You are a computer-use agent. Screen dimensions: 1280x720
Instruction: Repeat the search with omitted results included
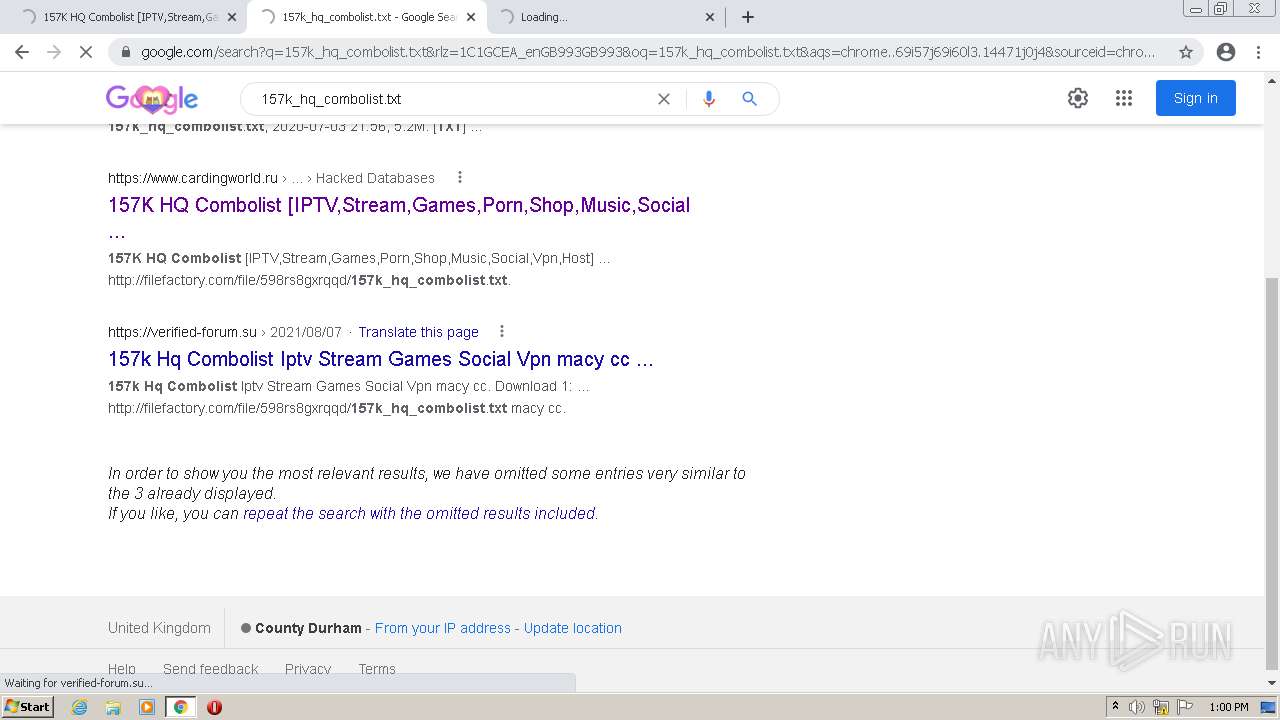pyautogui.click(x=419, y=513)
